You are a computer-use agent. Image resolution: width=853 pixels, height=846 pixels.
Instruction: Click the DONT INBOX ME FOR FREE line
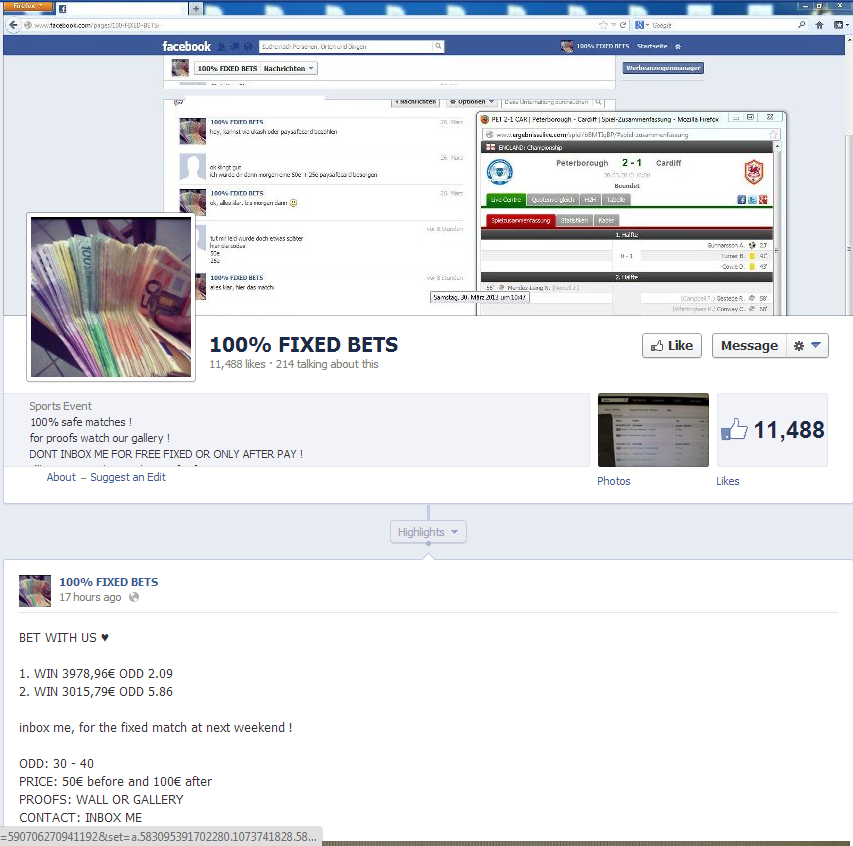(166, 454)
